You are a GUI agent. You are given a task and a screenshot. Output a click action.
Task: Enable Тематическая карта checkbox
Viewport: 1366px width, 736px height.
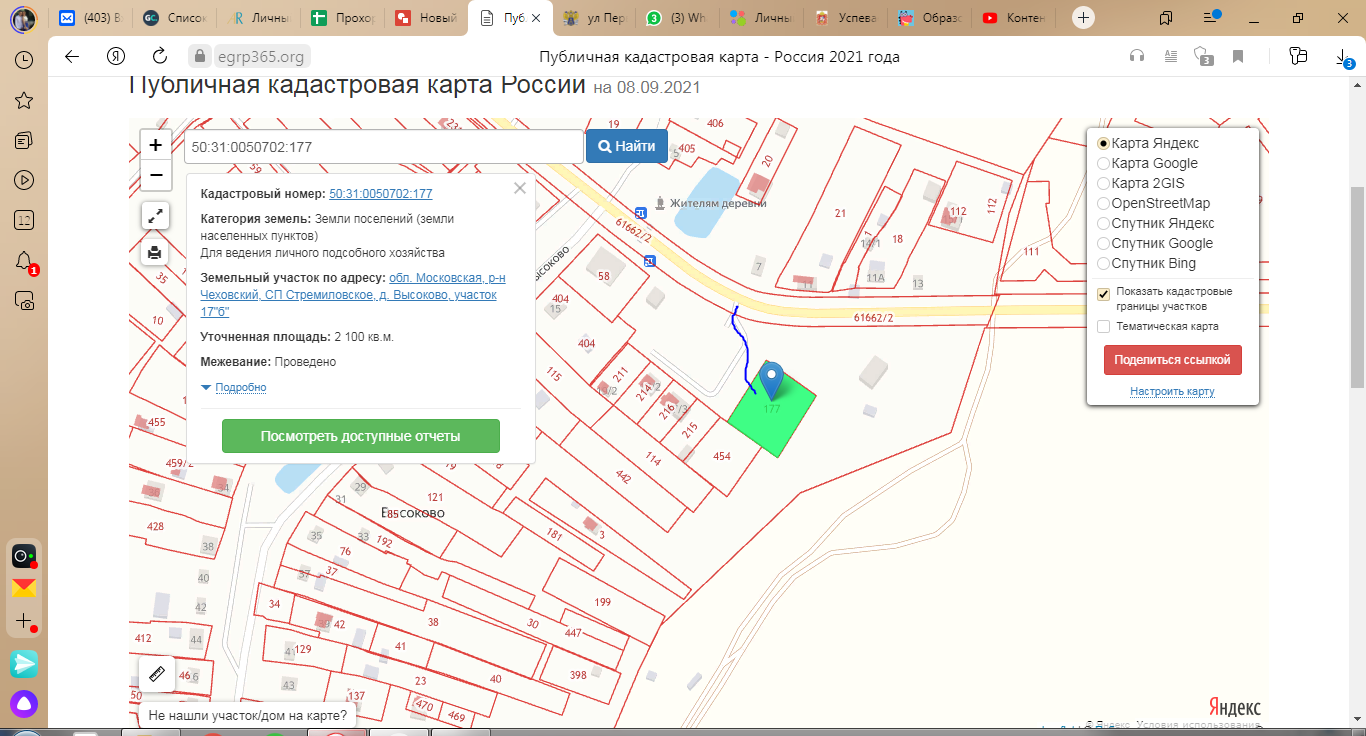pos(1104,326)
